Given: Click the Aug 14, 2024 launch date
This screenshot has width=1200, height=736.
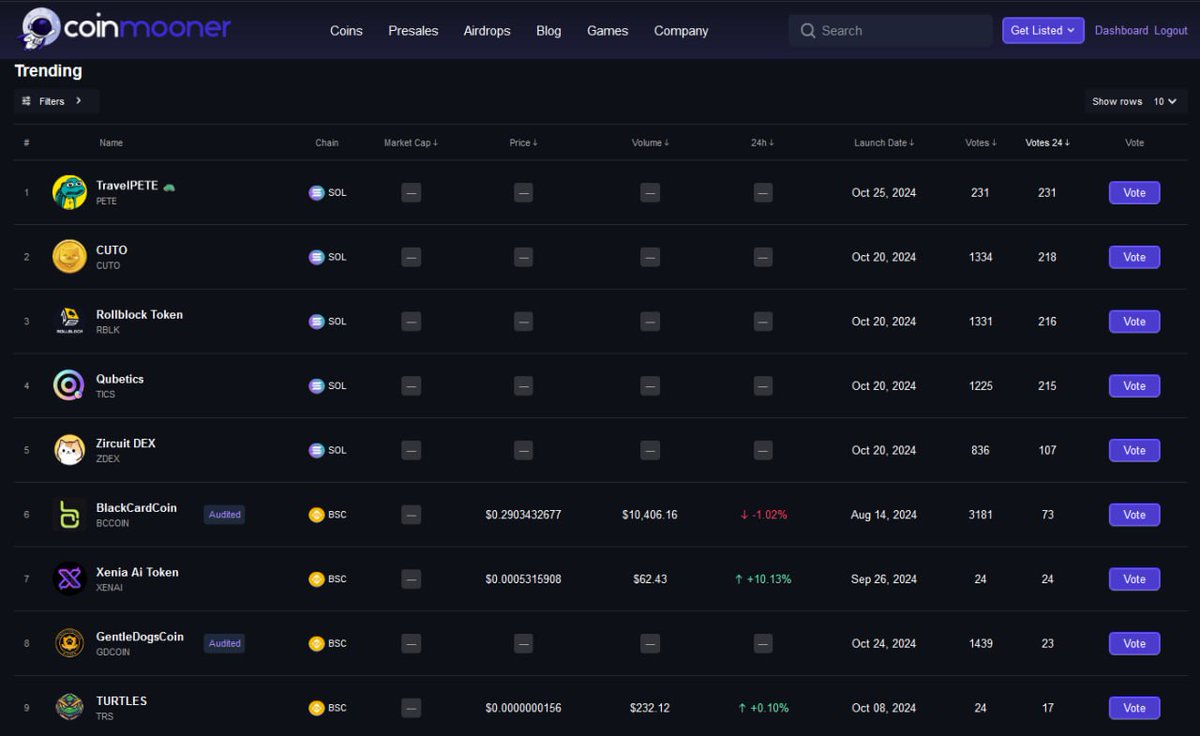Looking at the screenshot, I should 884,515.
